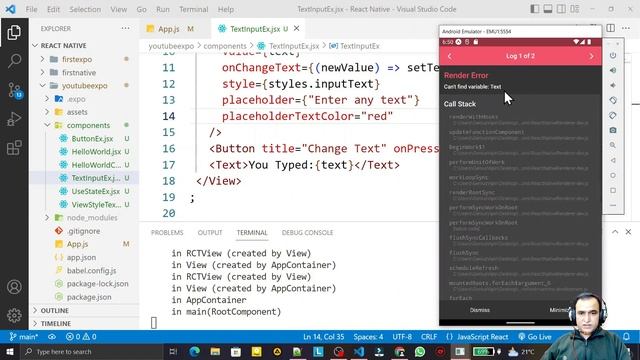This screenshot has width=640, height=360.
Task: Click the main branch in status bar
Action: (x=24, y=337)
